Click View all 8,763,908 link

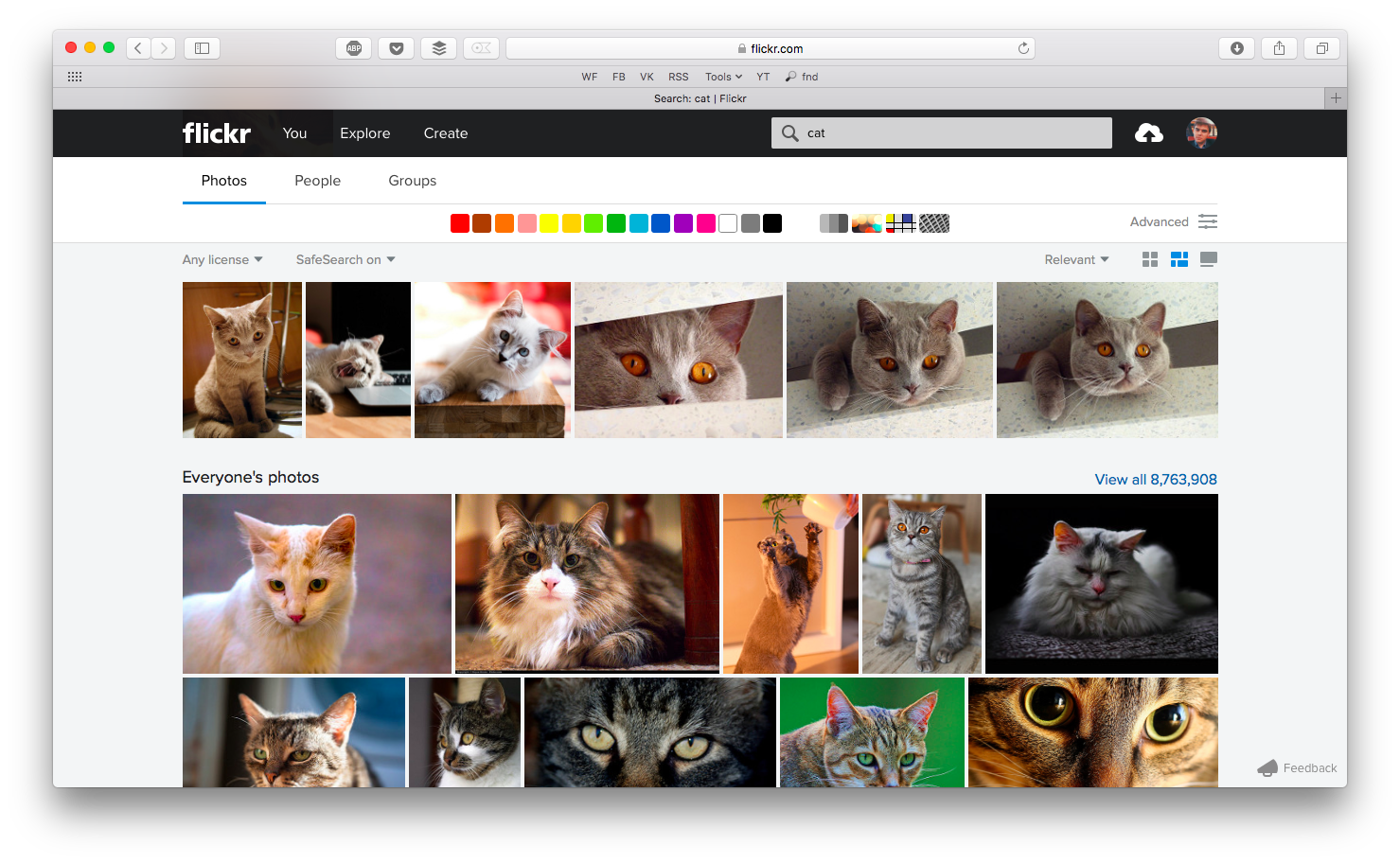pos(1155,480)
